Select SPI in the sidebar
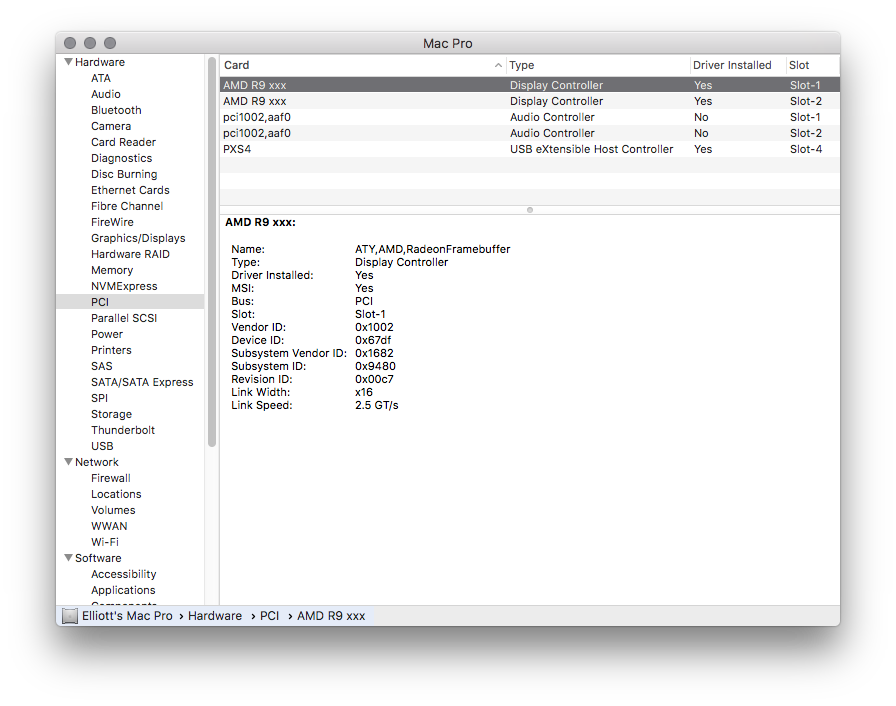The image size is (896, 706). pos(99,398)
